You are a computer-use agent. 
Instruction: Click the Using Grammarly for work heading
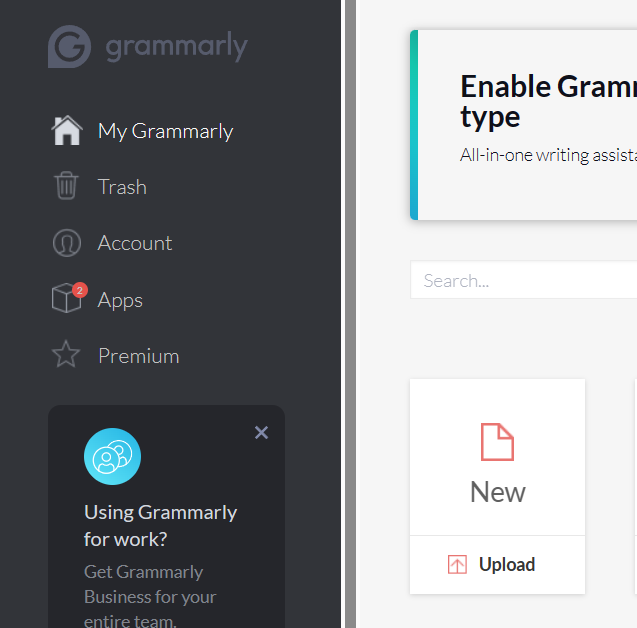[160, 526]
